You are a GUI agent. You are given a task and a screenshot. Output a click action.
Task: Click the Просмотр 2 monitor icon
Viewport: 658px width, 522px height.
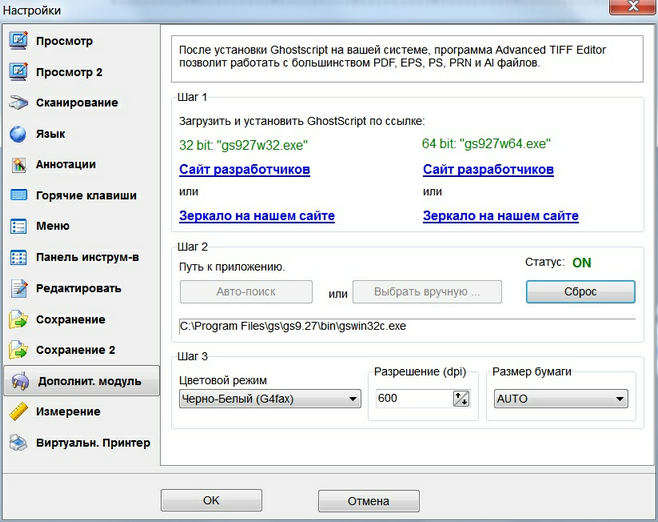[x=18, y=72]
